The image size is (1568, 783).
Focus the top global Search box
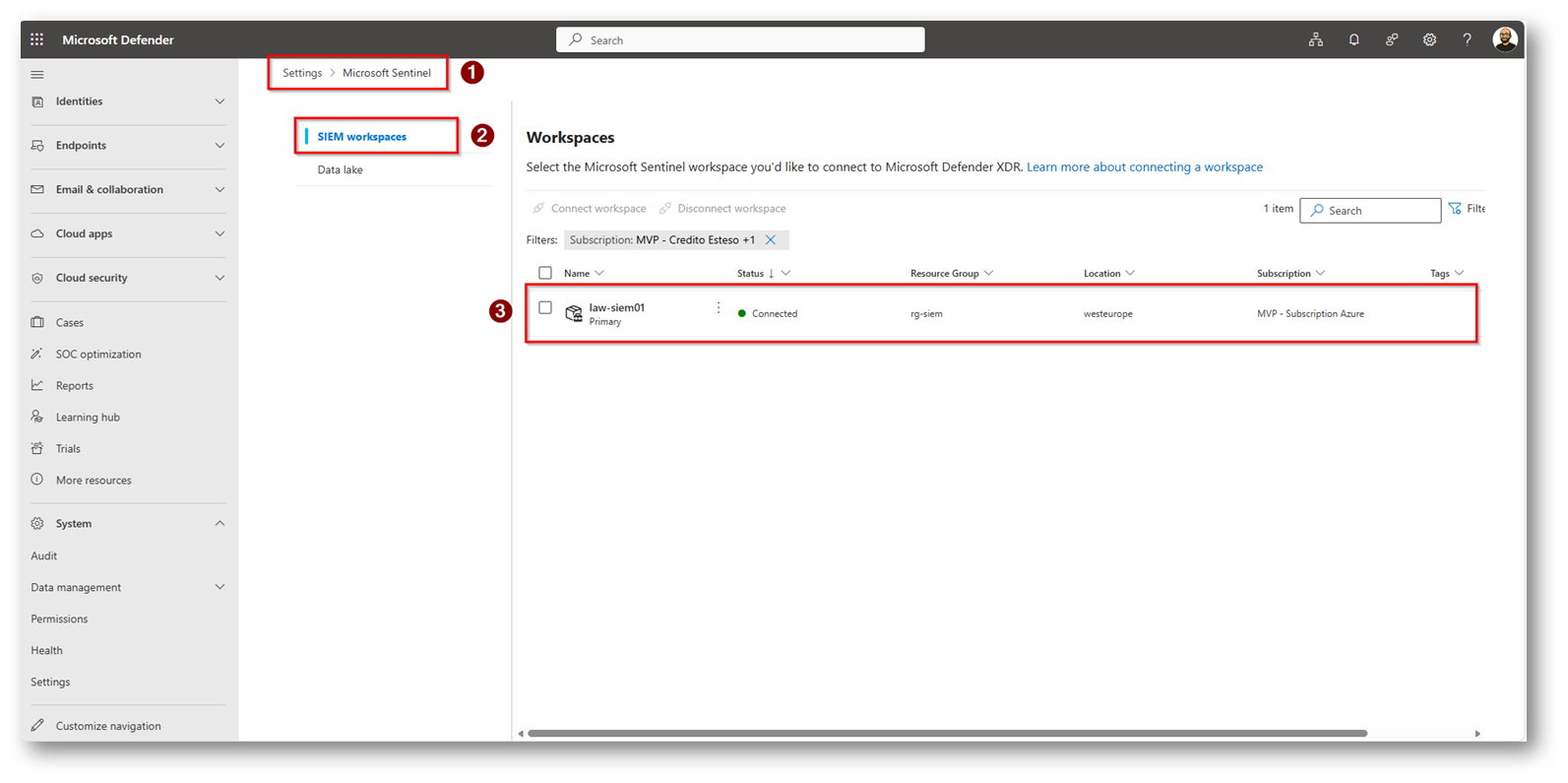740,39
